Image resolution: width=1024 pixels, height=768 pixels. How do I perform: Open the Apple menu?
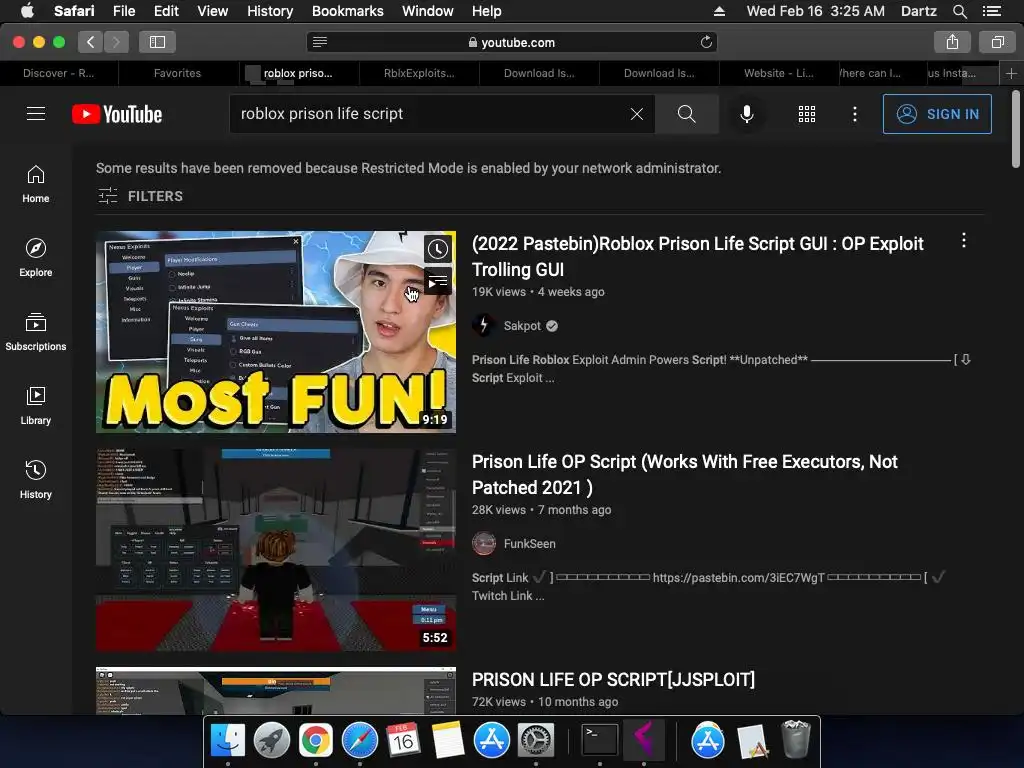pyautogui.click(x=27, y=11)
